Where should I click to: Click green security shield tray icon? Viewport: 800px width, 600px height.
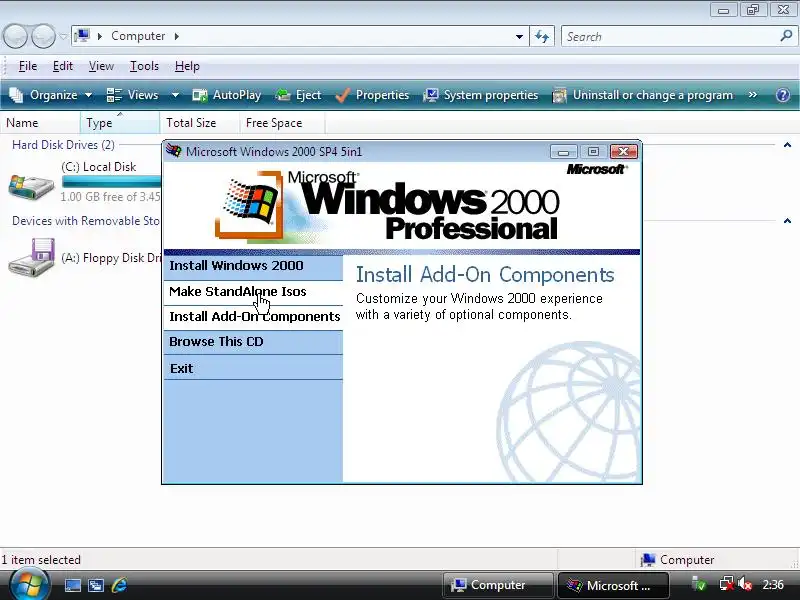[699, 585]
